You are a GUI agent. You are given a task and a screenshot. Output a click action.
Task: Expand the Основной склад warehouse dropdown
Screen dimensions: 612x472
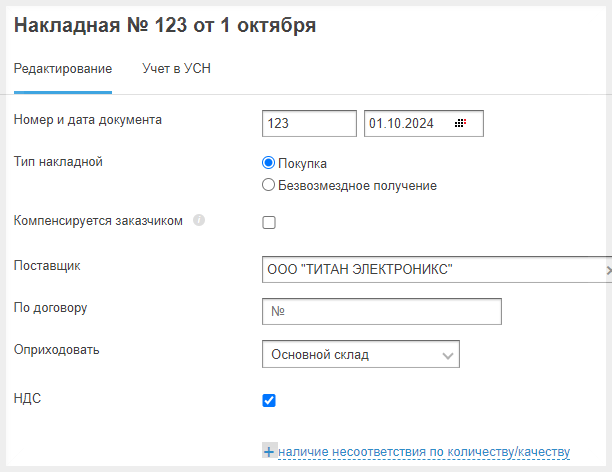pos(446,355)
